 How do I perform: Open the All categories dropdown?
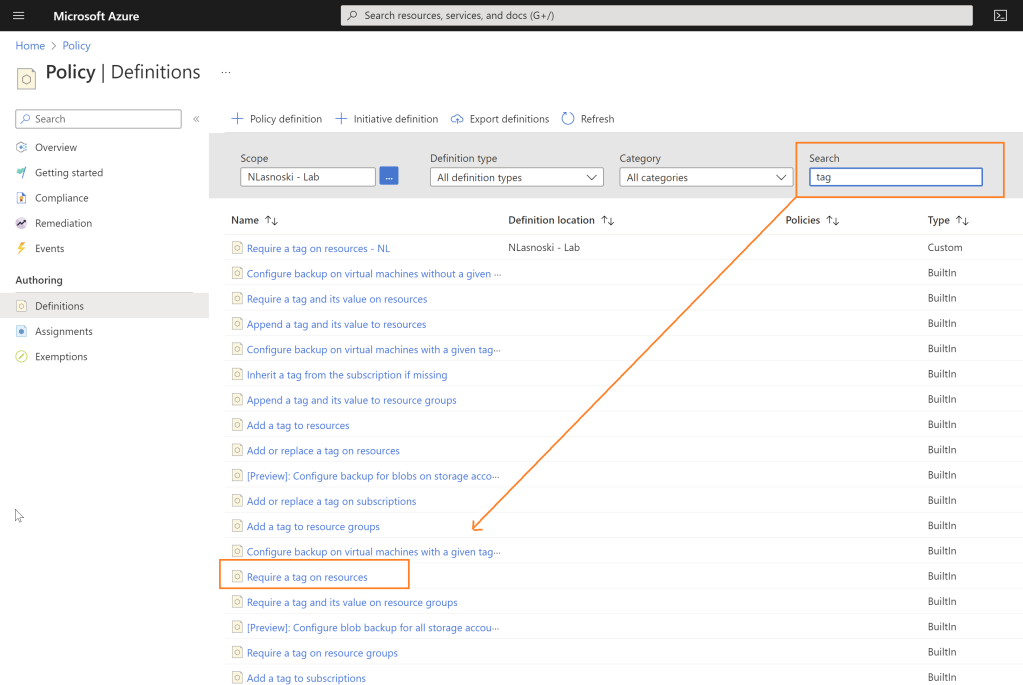[x=705, y=176]
